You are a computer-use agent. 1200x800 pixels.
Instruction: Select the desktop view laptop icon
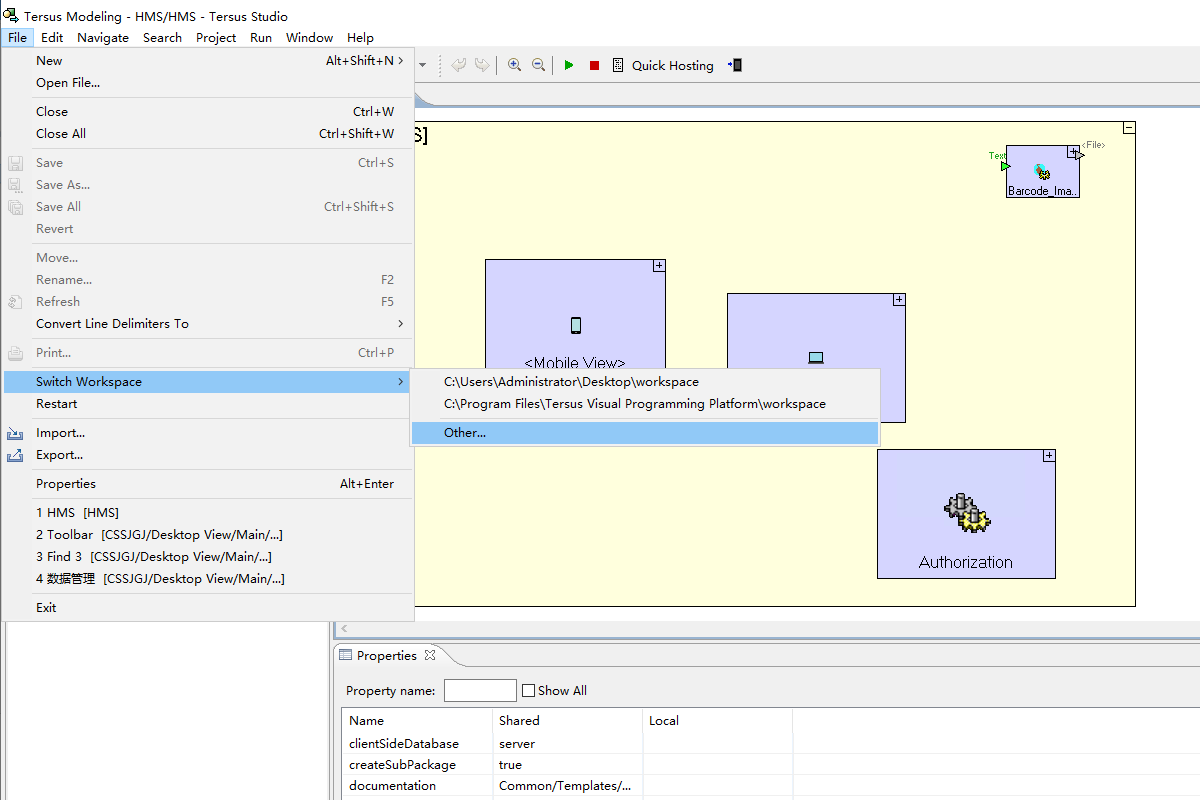(816, 357)
